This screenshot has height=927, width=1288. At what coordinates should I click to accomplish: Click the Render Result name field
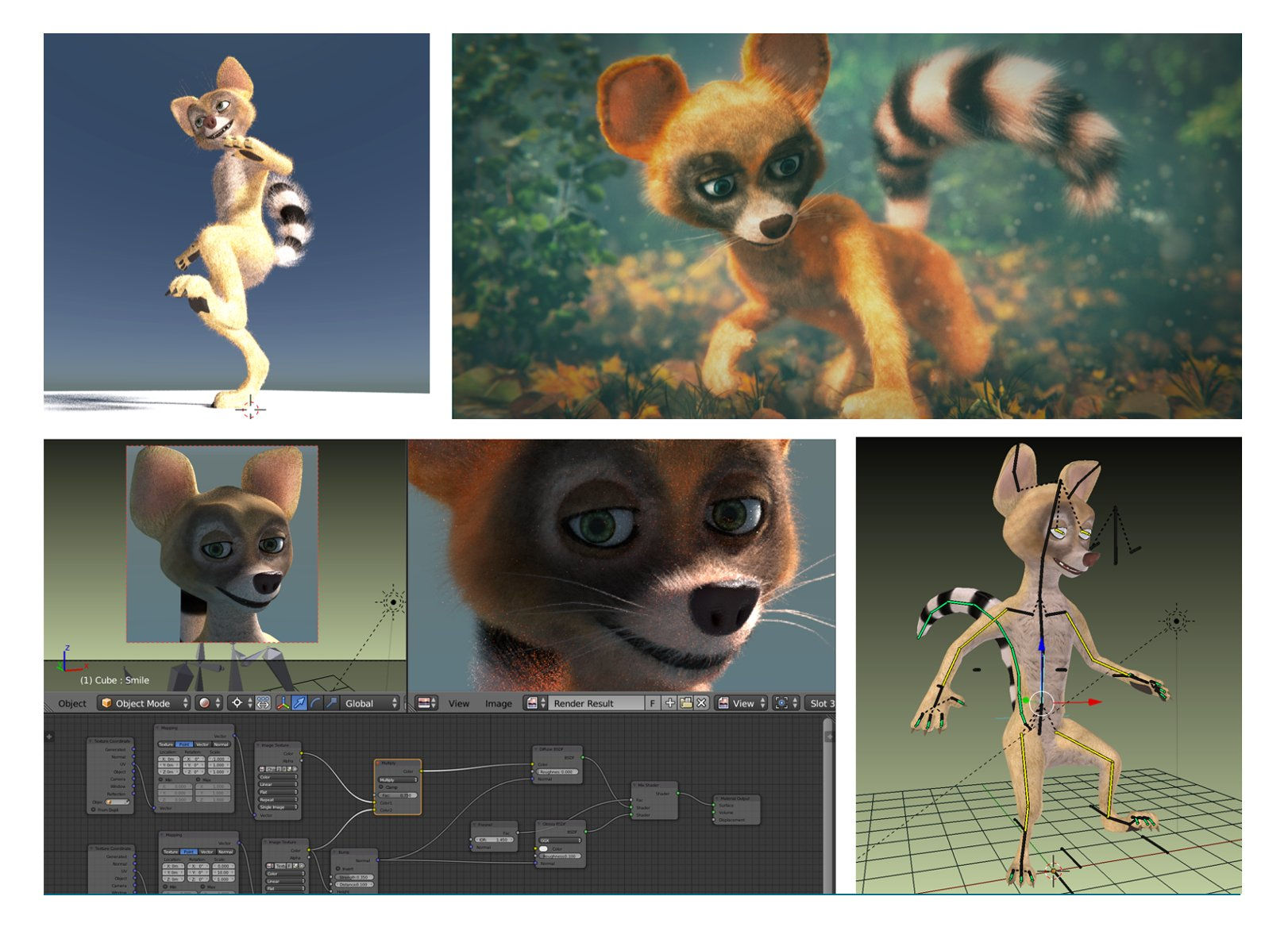point(596,703)
